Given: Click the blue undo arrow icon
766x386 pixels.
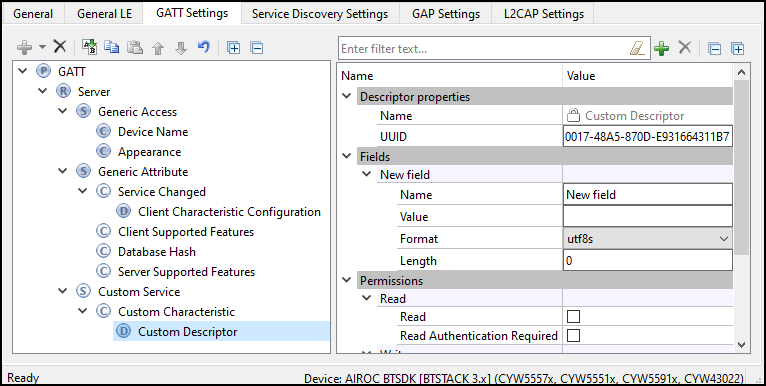Looking at the screenshot, I should pos(204,47).
